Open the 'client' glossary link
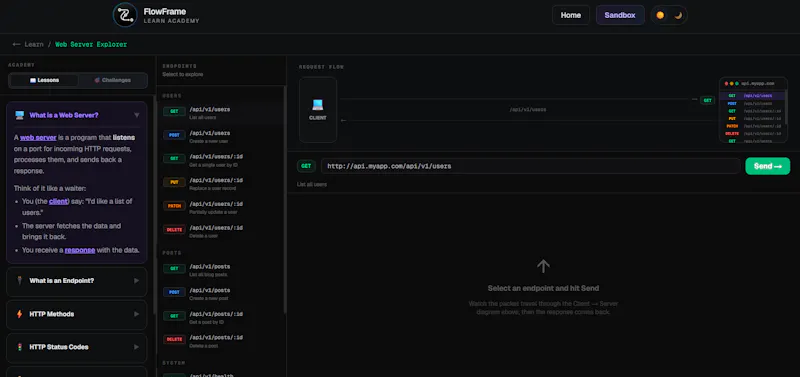The image size is (800, 377). 58,202
